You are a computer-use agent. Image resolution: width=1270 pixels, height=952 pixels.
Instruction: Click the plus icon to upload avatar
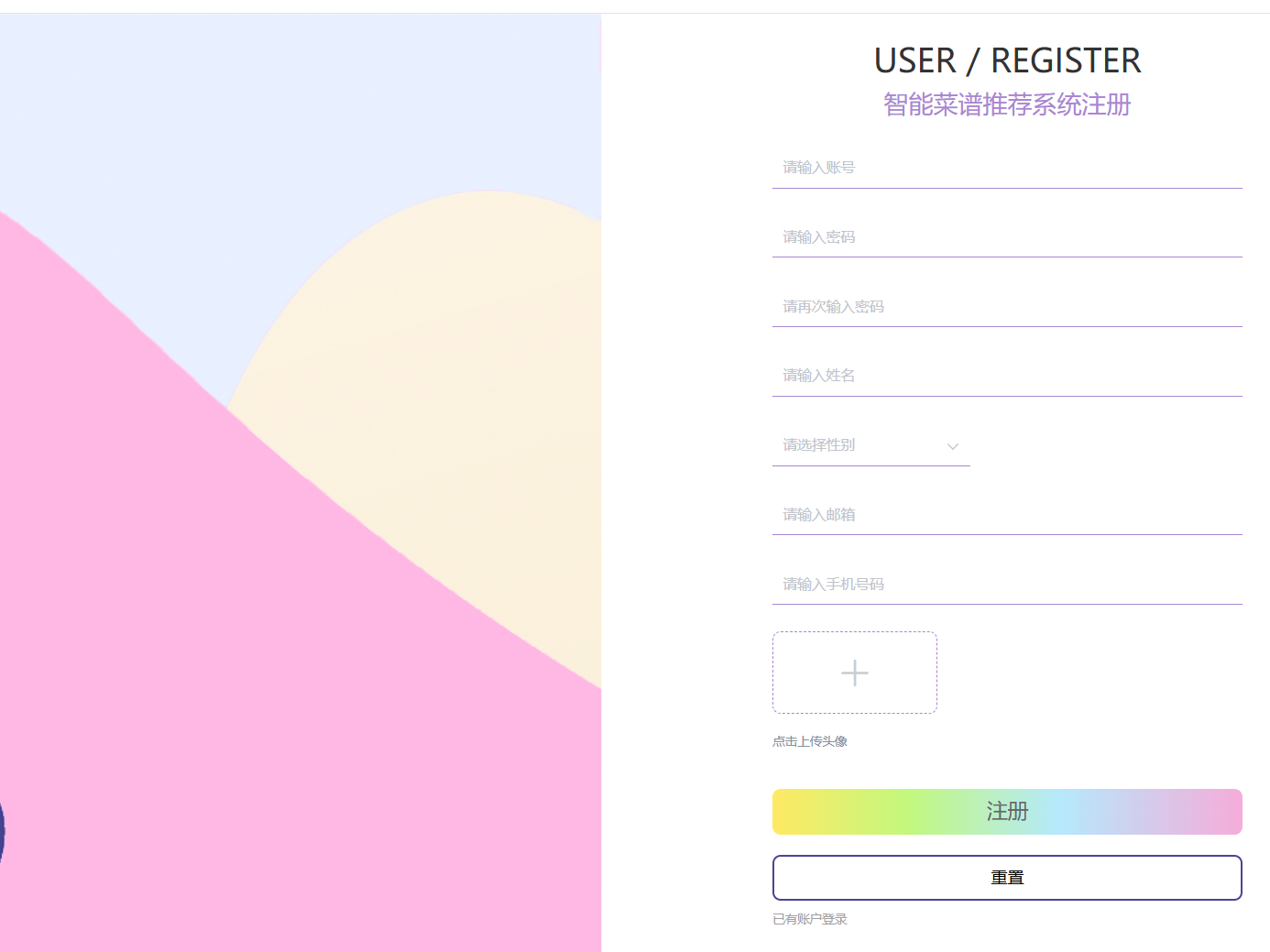tap(855, 673)
